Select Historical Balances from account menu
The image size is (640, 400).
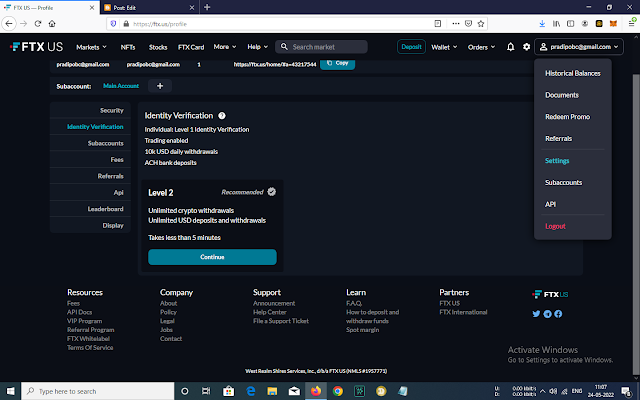(573, 73)
